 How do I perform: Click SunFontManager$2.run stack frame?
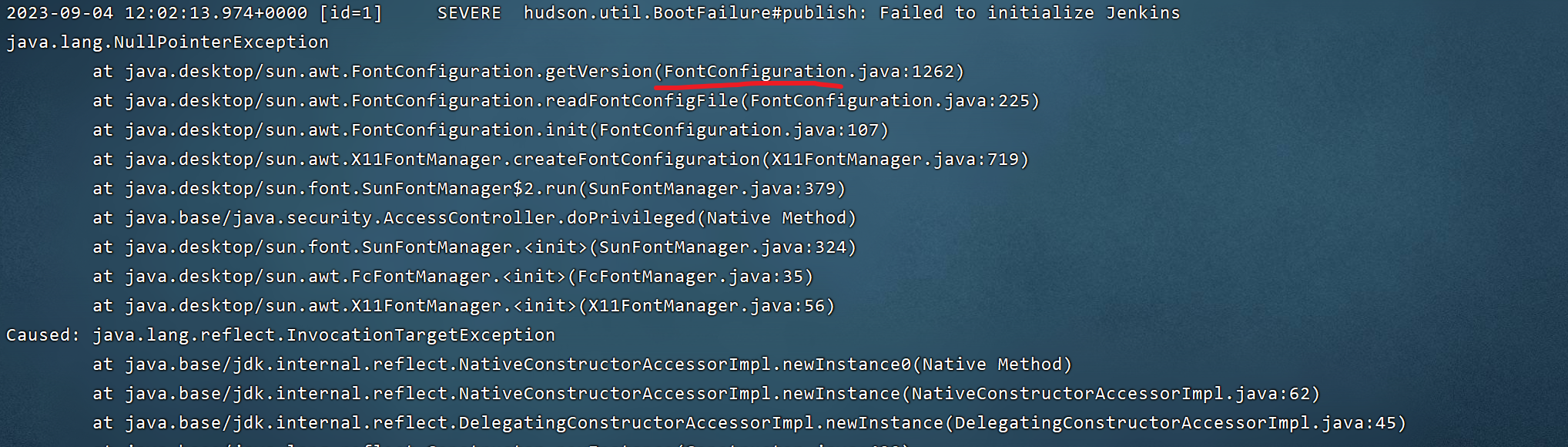tap(469, 189)
